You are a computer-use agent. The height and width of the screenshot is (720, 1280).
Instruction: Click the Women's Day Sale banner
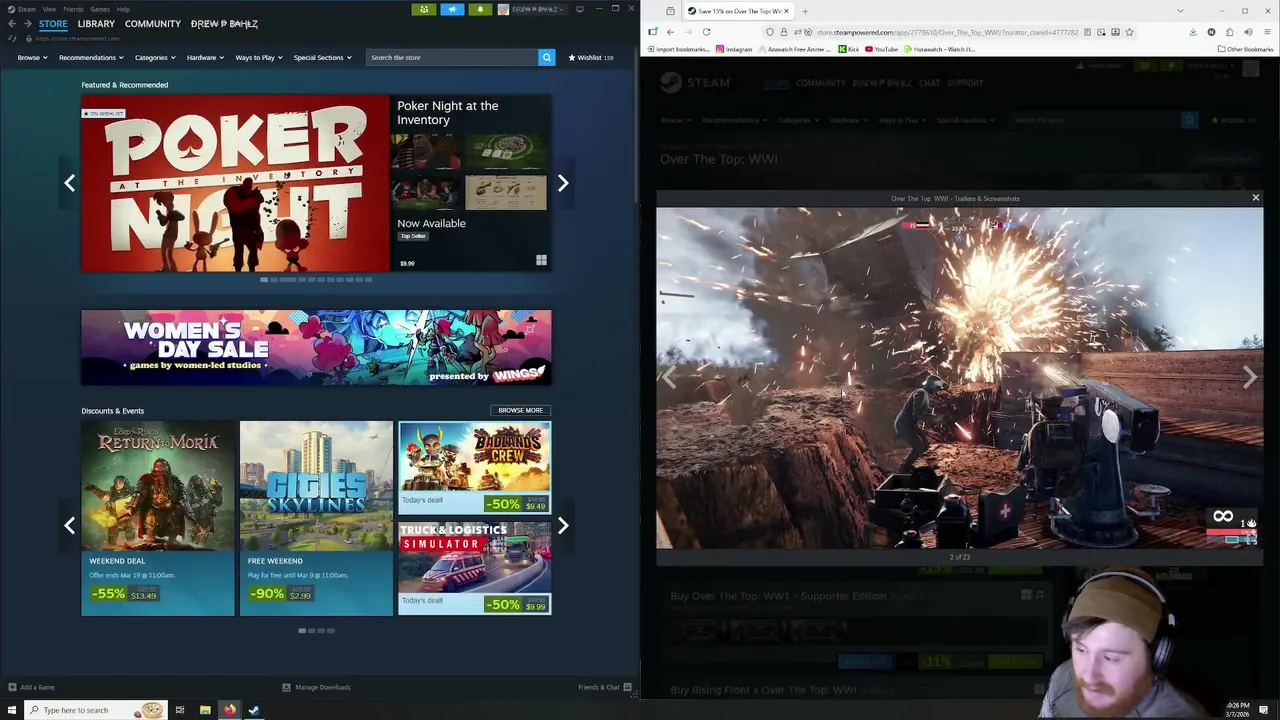coord(316,347)
